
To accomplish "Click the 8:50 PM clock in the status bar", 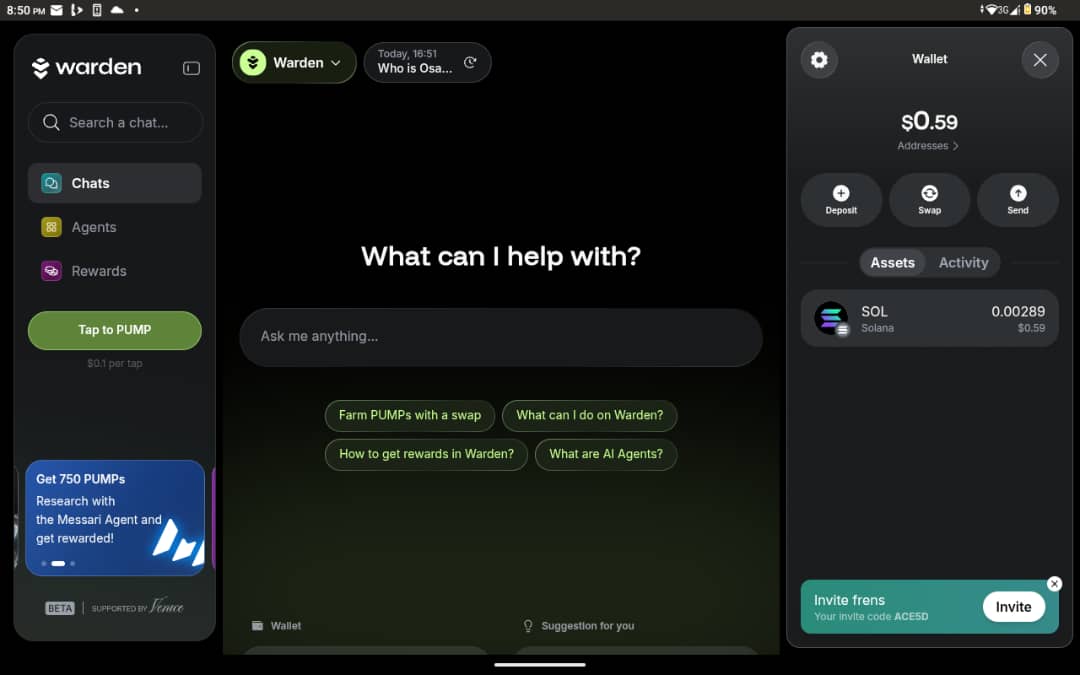I will click(x=25, y=10).
